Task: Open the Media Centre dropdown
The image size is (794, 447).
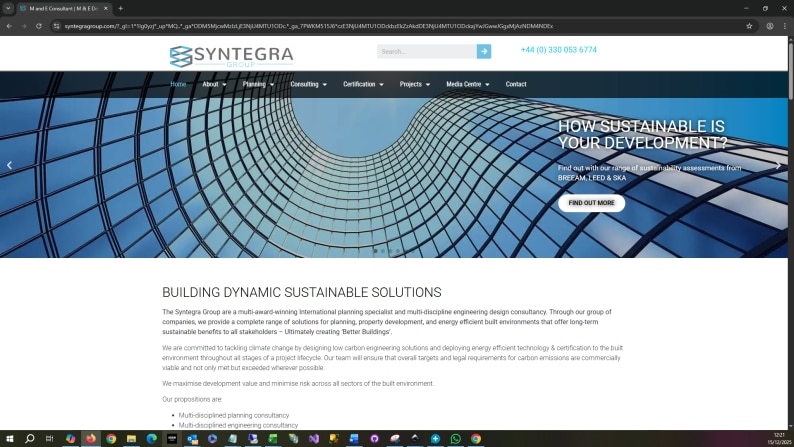Action: 467,85
